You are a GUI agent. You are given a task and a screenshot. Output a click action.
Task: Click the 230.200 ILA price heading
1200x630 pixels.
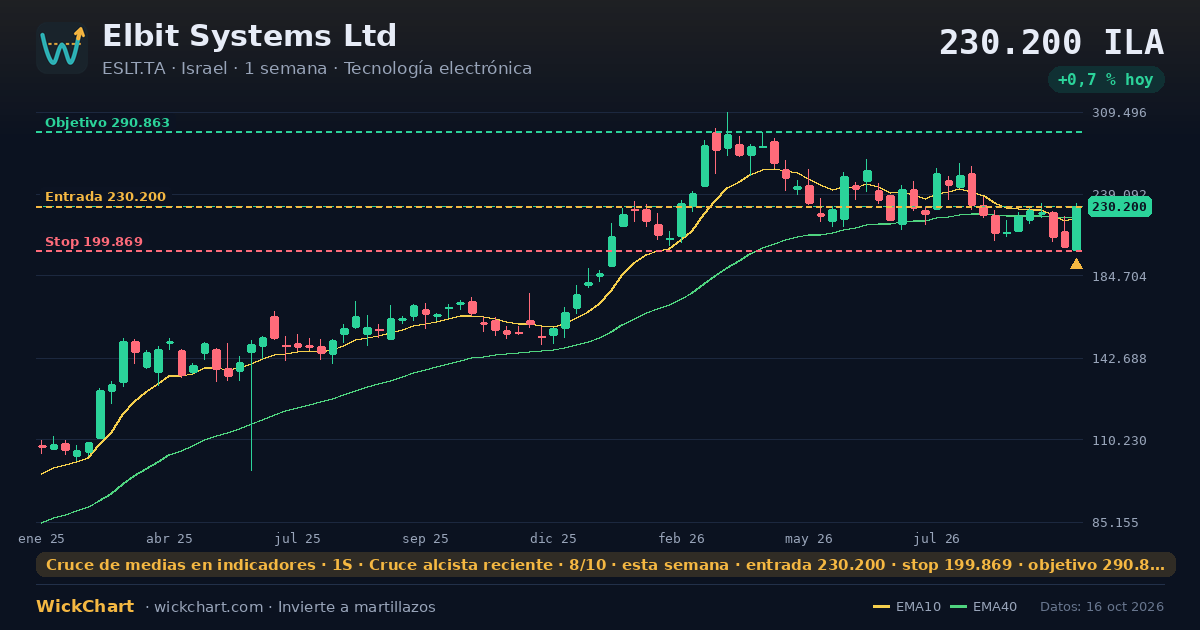pyautogui.click(x=1051, y=43)
